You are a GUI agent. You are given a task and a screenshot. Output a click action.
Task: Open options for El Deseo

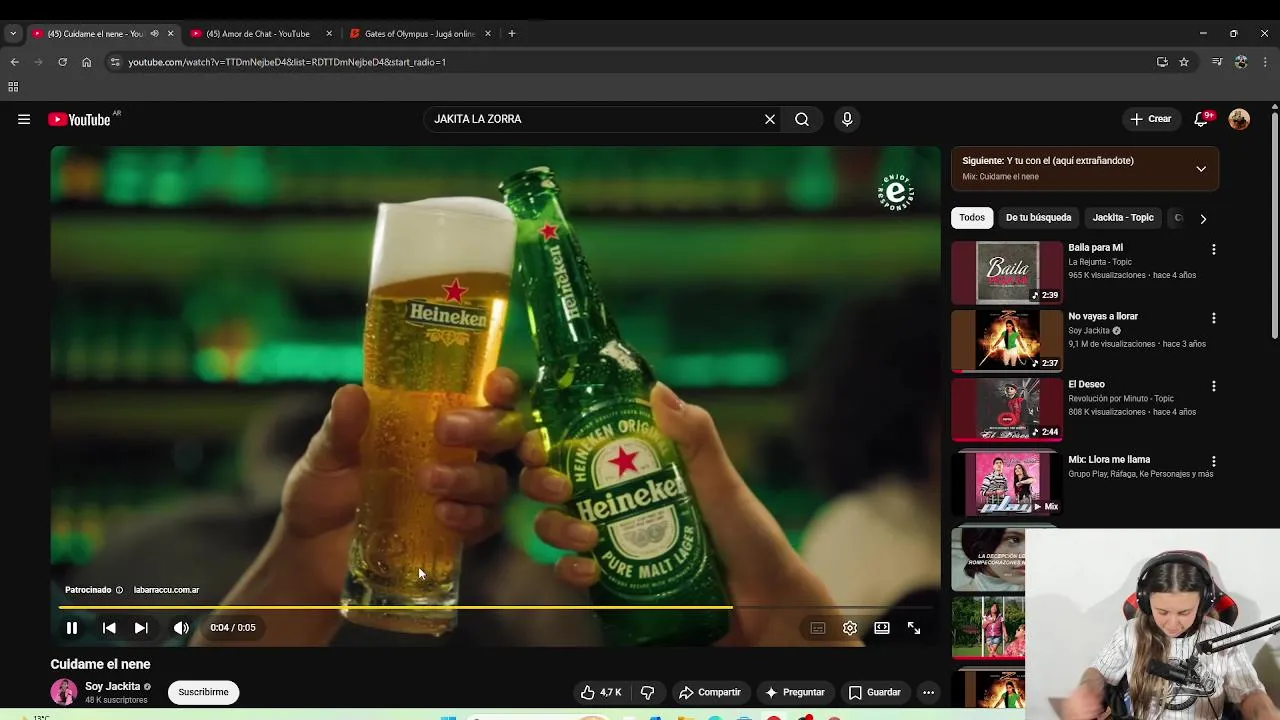click(1214, 386)
